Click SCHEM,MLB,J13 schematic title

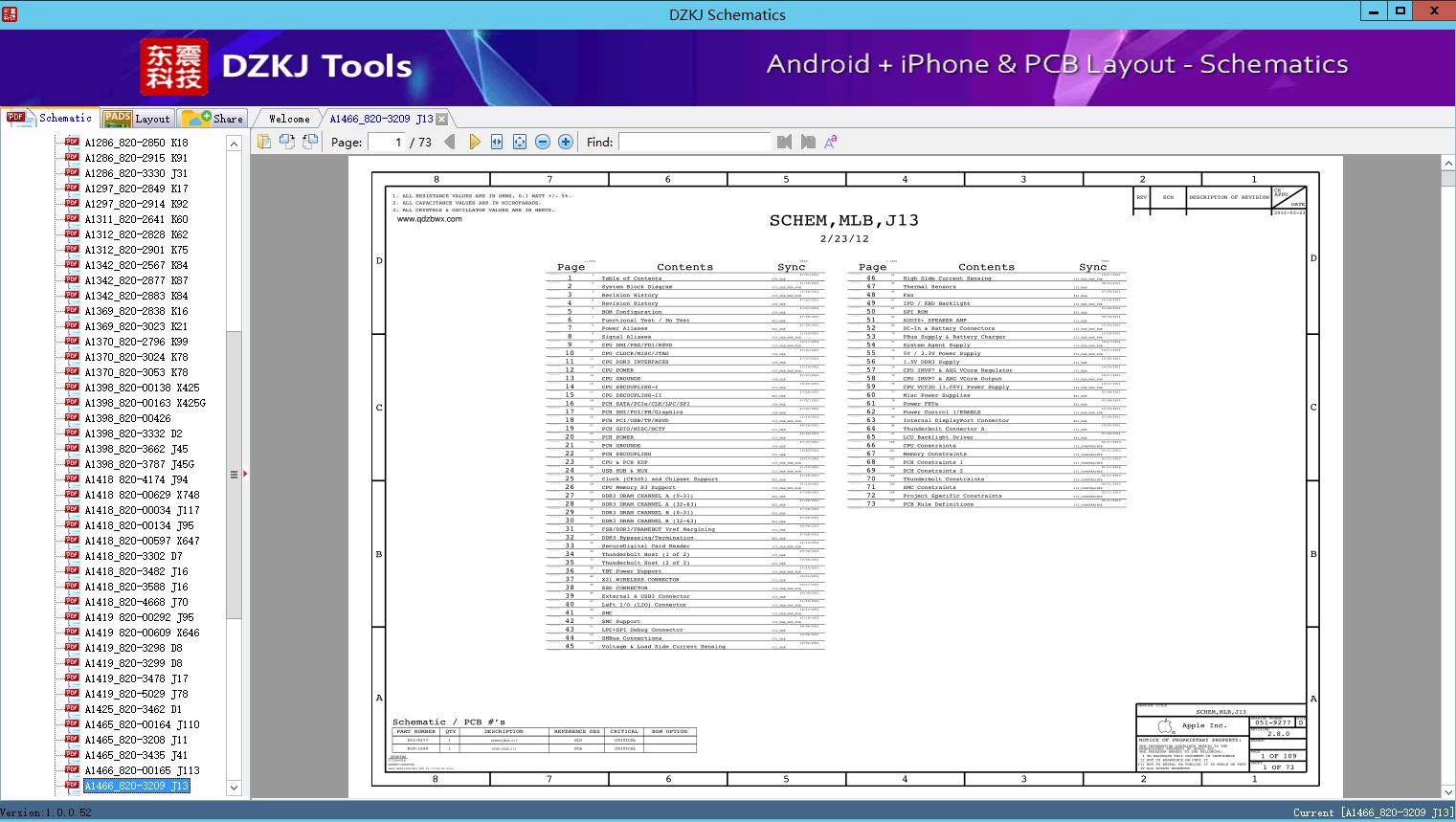coord(843,220)
